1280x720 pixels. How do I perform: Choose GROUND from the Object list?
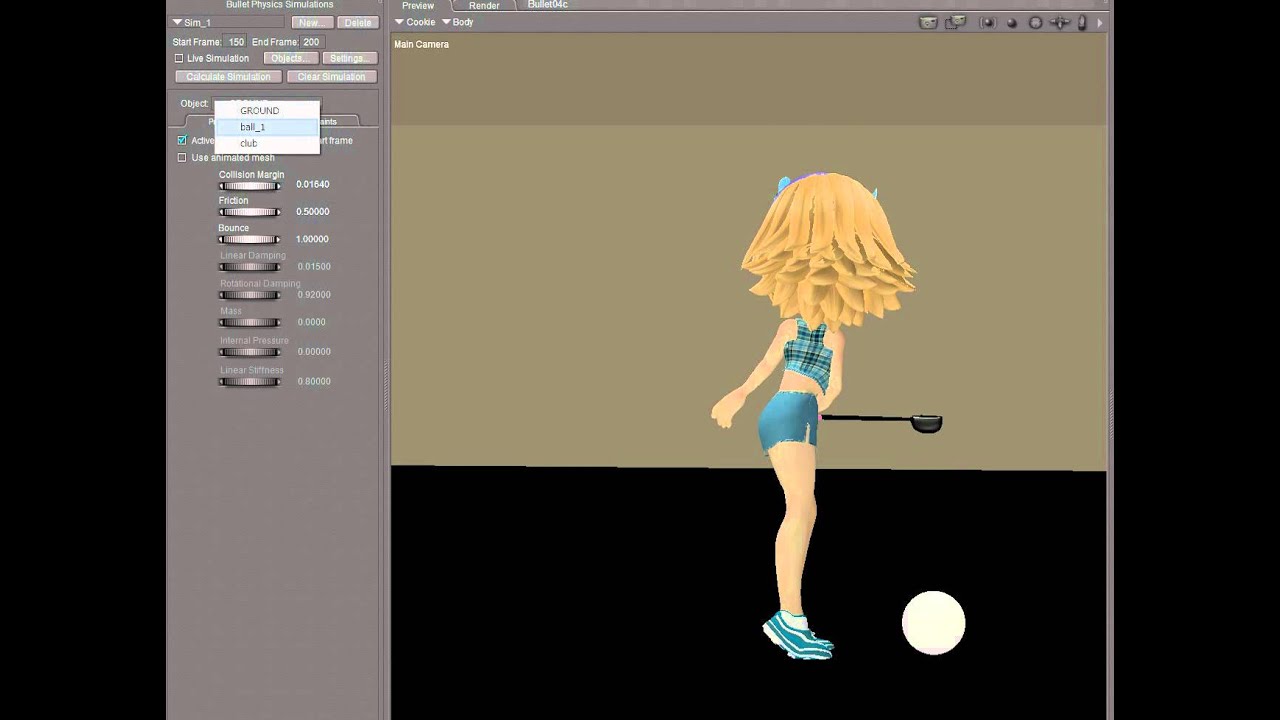pos(267,110)
